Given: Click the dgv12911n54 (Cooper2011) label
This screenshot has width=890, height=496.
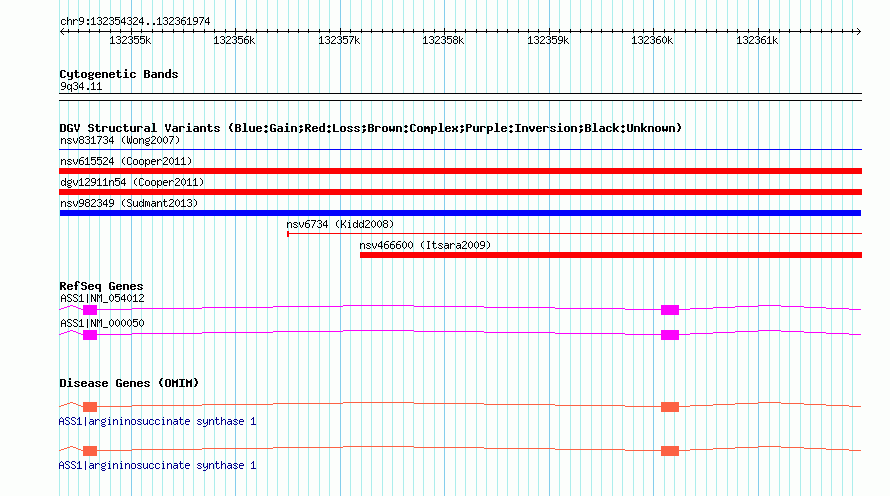Looking at the screenshot, I should (132, 182).
